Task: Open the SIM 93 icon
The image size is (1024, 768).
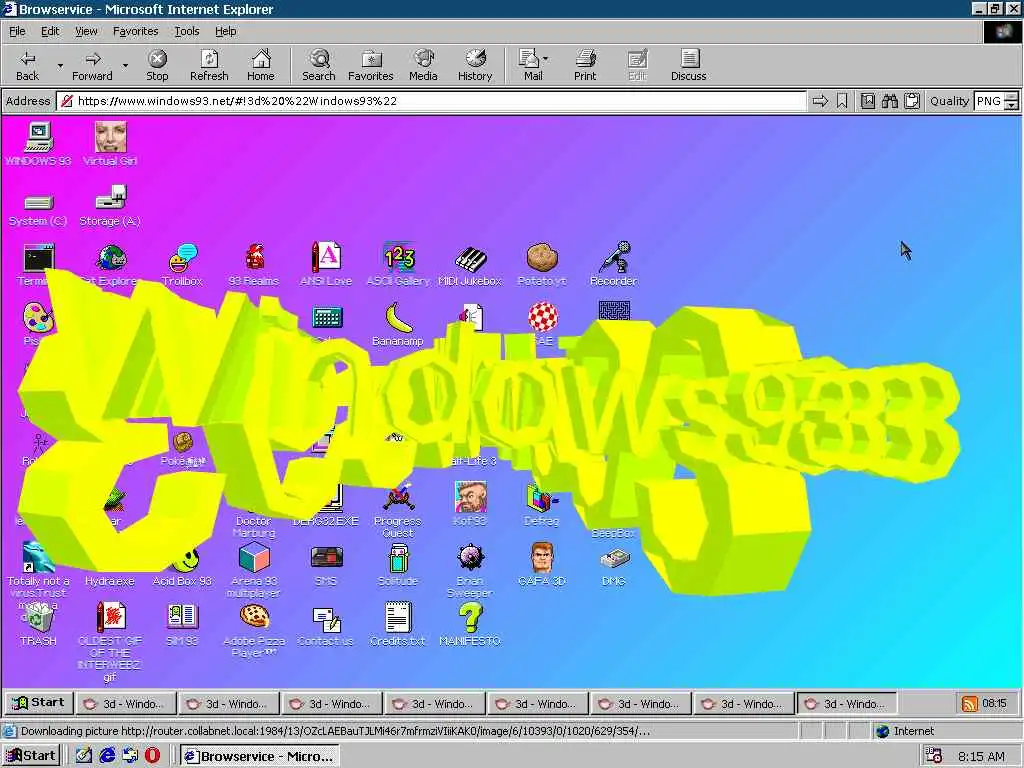Action: [182, 624]
